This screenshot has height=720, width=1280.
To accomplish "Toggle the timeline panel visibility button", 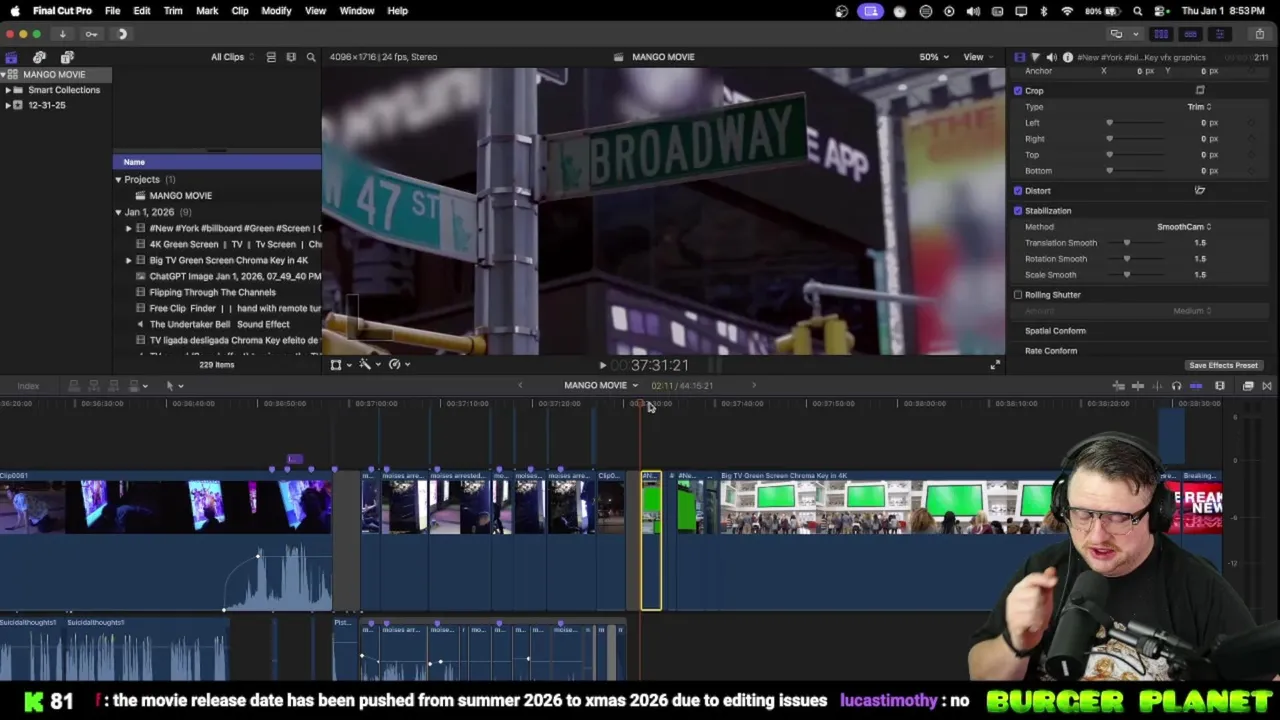I will [1190, 34].
